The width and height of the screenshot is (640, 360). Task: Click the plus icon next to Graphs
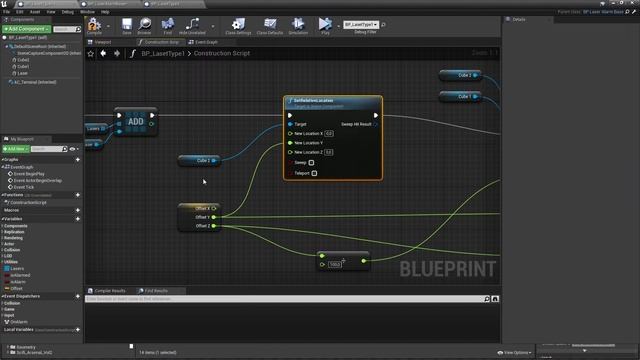pos(78,160)
